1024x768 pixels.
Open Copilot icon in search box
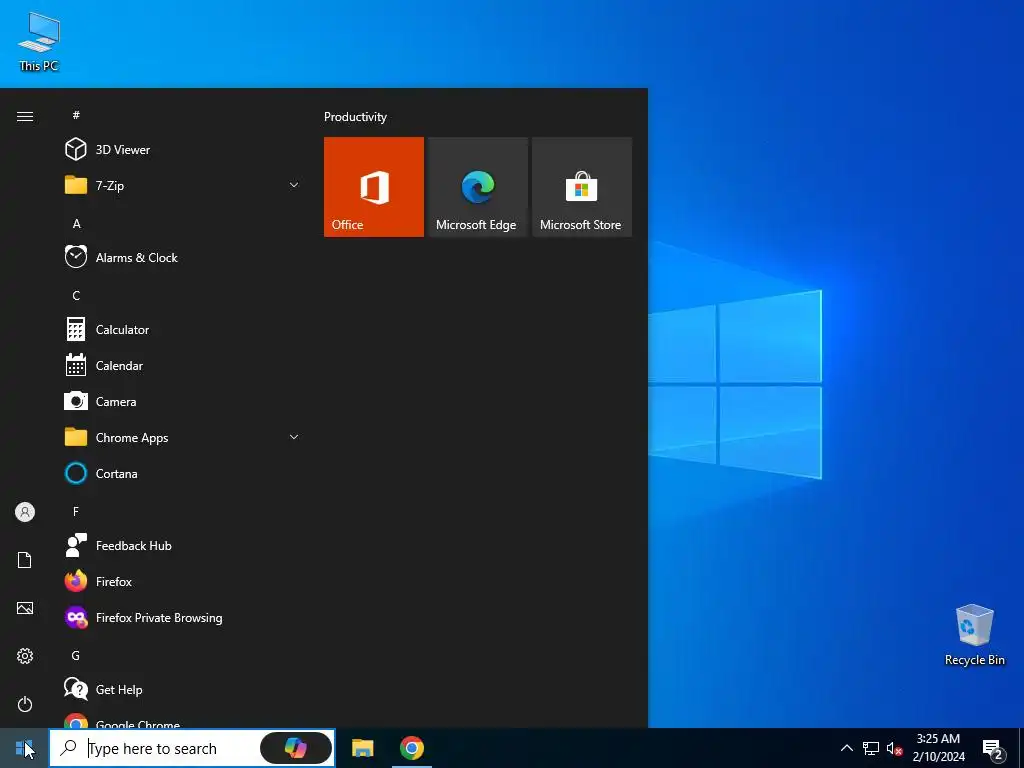(x=296, y=748)
